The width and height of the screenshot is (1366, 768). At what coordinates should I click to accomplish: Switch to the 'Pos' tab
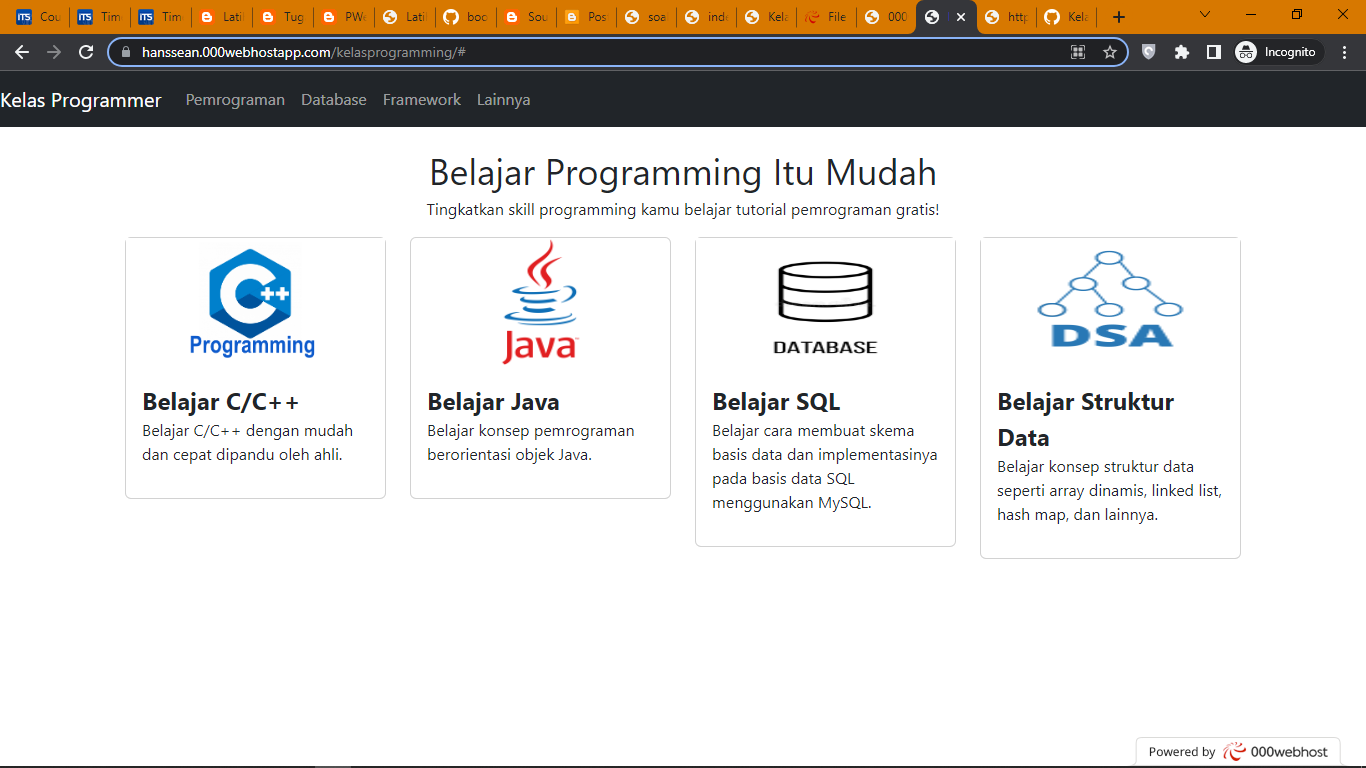click(x=585, y=17)
